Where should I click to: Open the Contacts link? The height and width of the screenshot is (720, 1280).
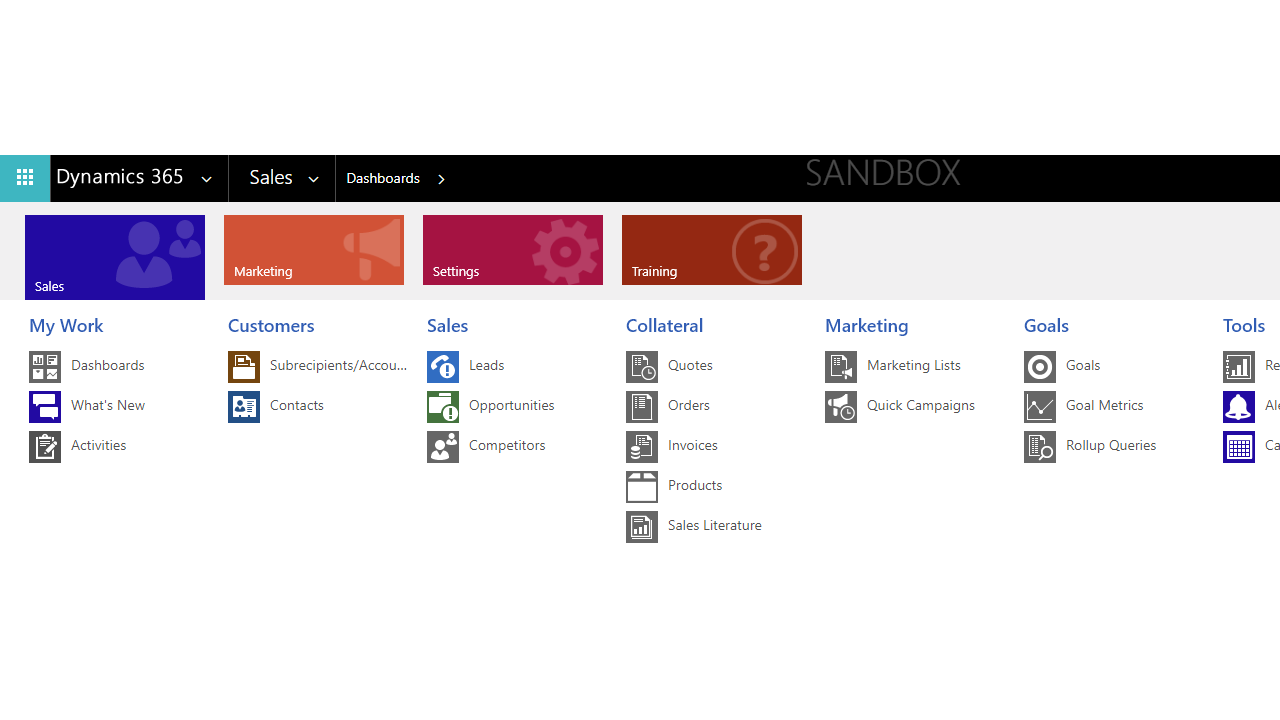point(297,405)
